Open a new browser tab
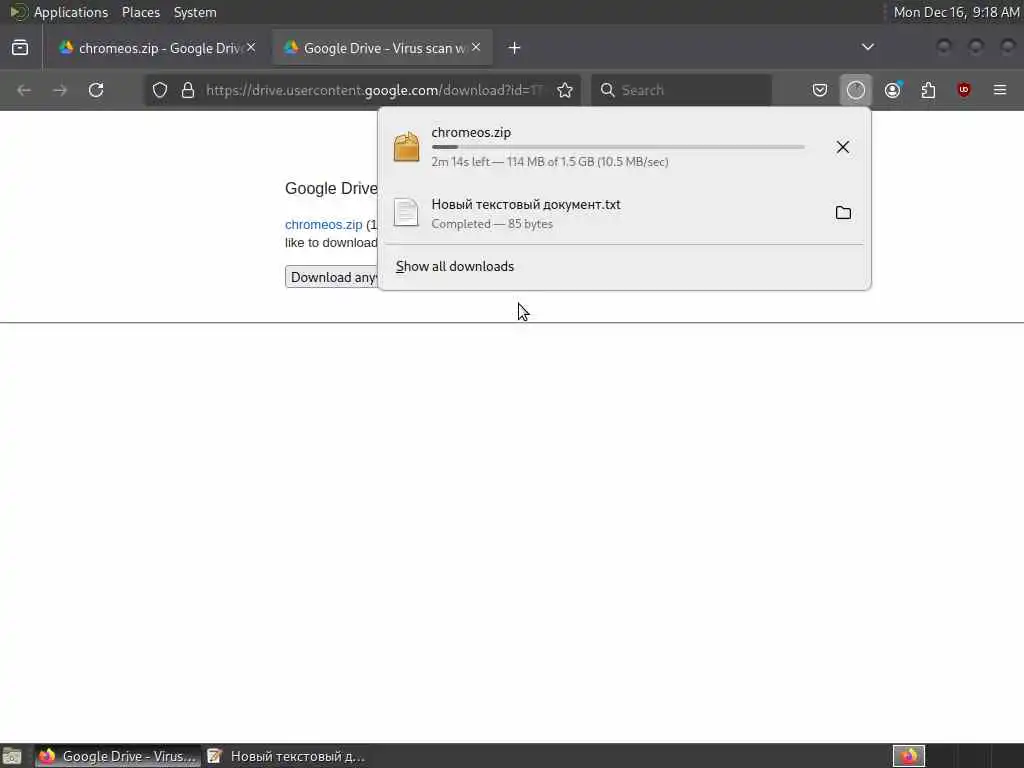 point(515,48)
